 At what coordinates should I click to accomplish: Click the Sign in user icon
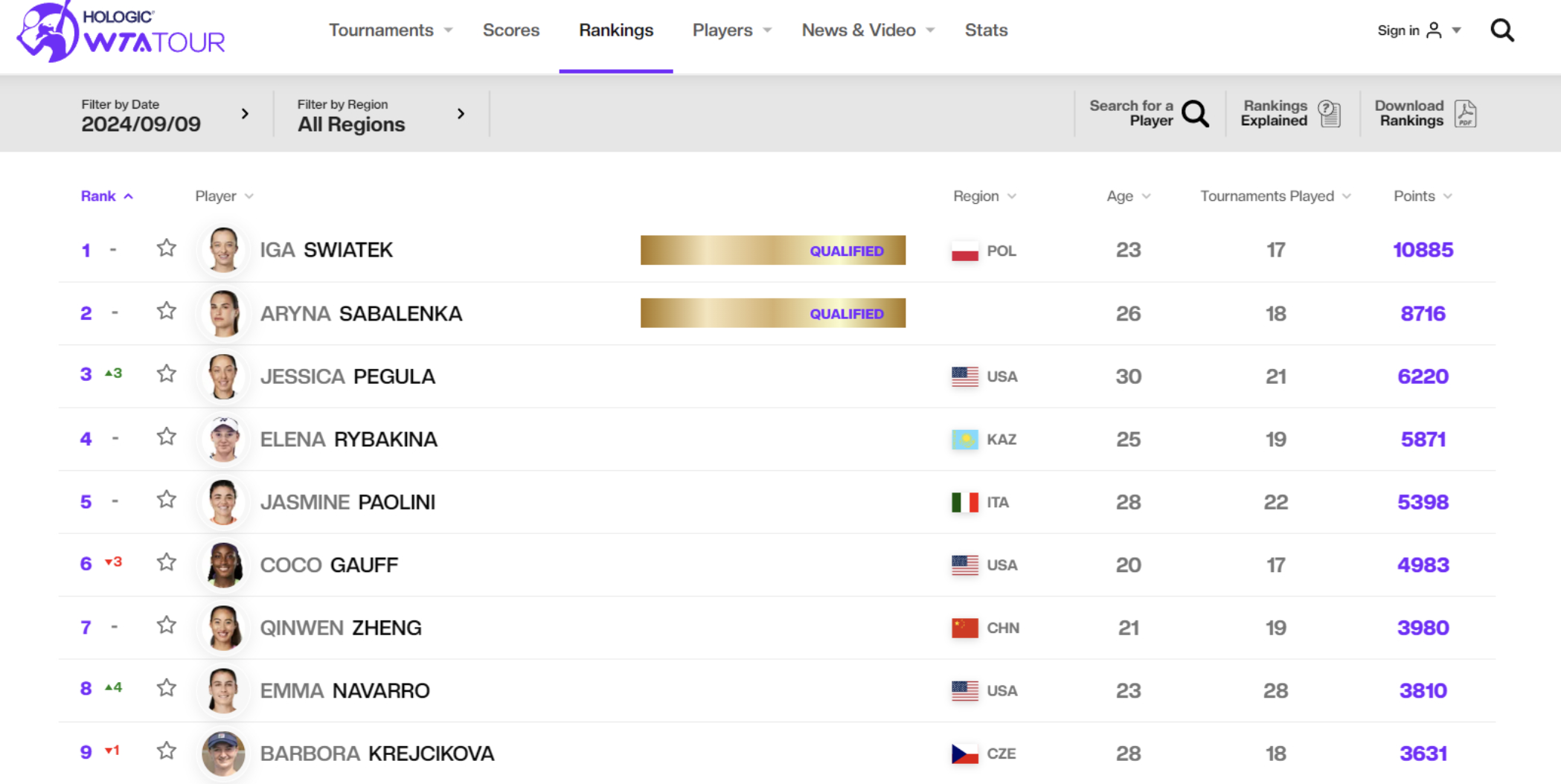(x=1434, y=30)
